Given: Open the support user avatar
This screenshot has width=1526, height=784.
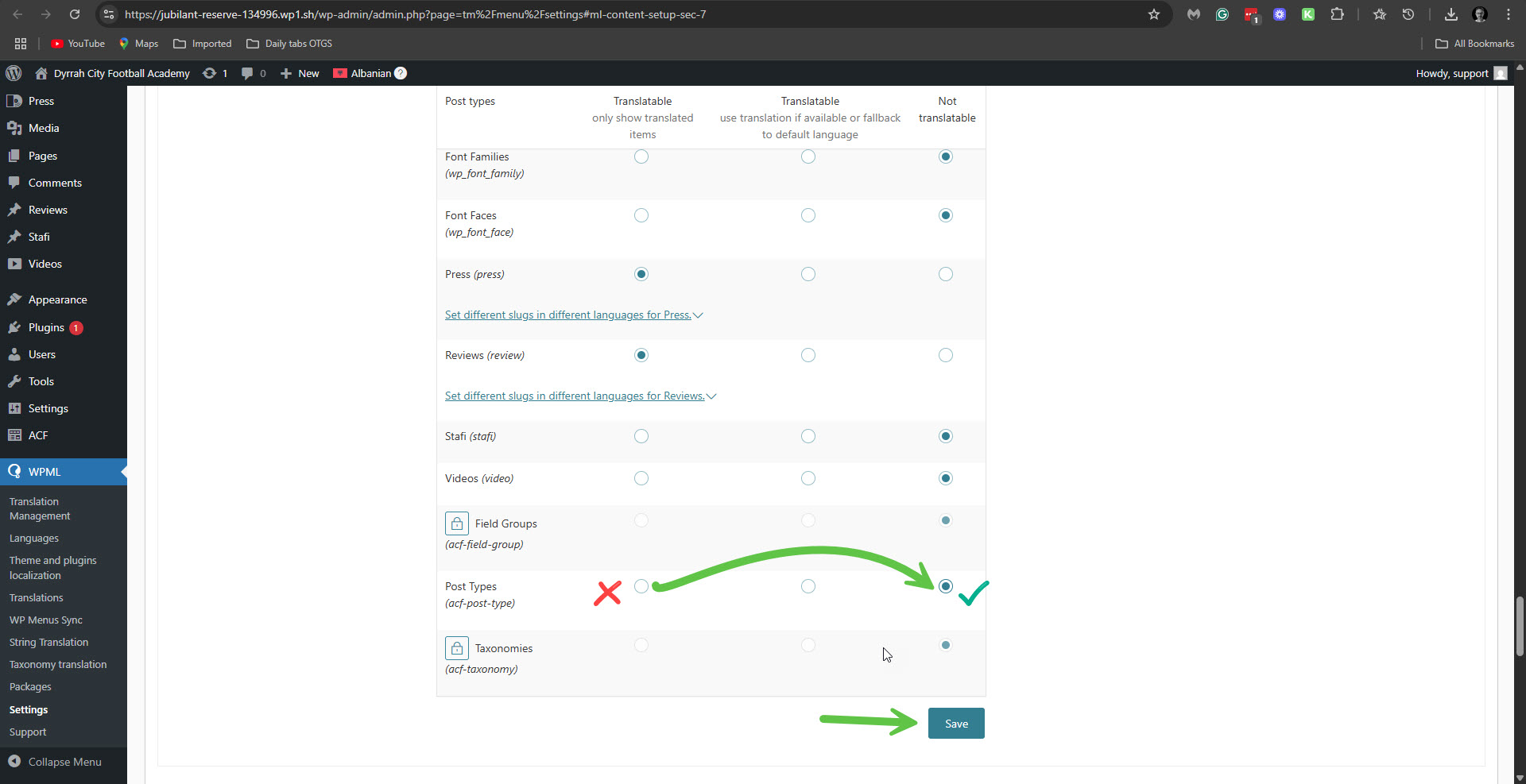Looking at the screenshot, I should tap(1501, 73).
